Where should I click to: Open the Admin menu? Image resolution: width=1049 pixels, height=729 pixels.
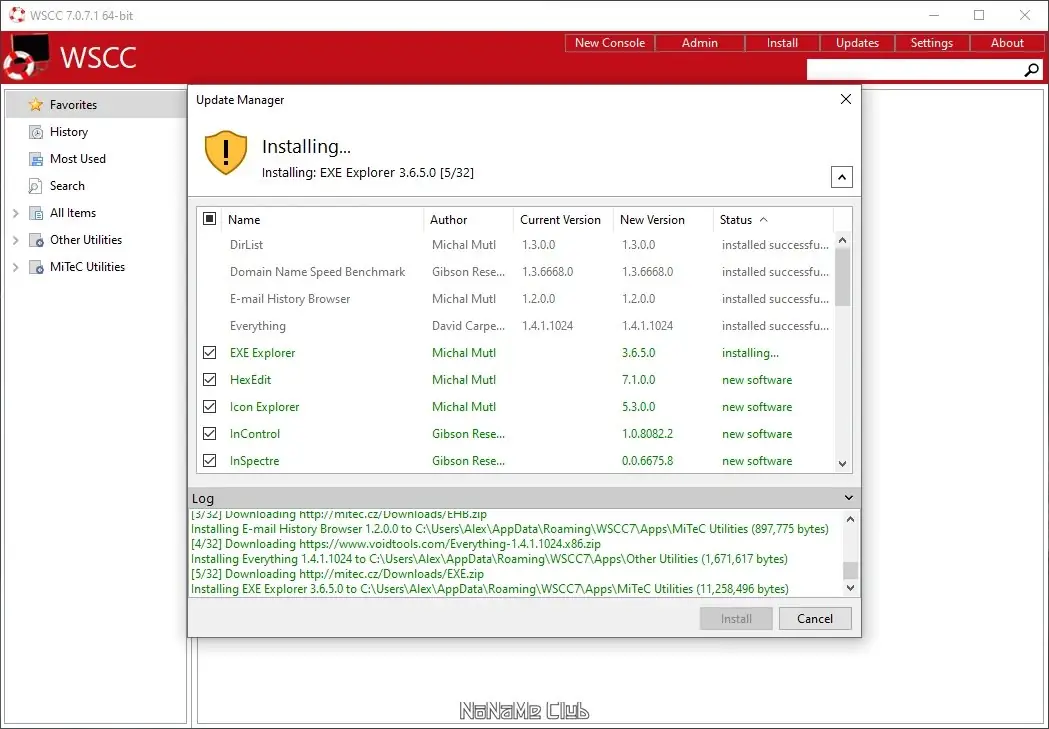(x=700, y=43)
